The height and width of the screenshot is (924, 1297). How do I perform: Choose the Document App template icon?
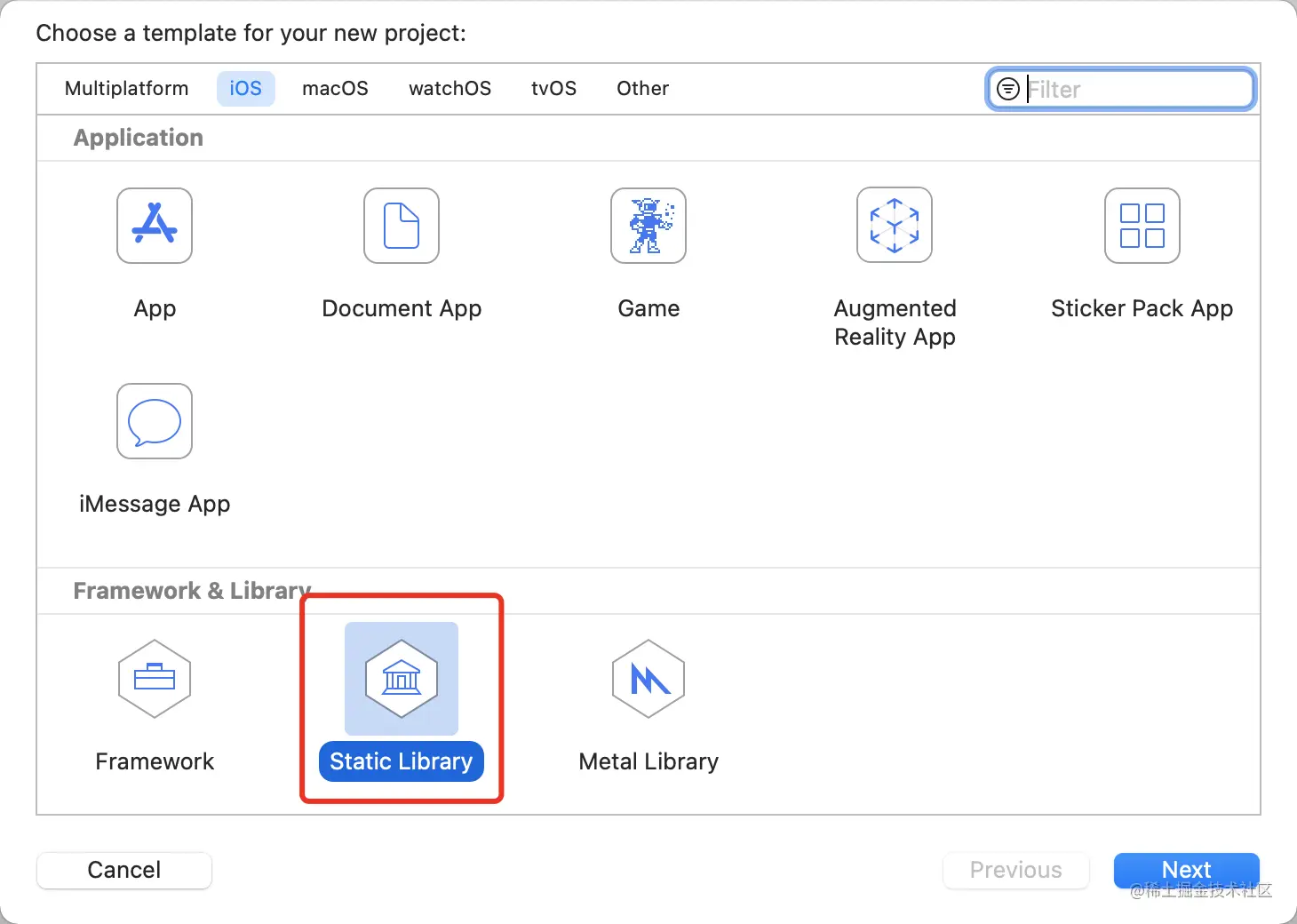pyautogui.click(x=402, y=226)
